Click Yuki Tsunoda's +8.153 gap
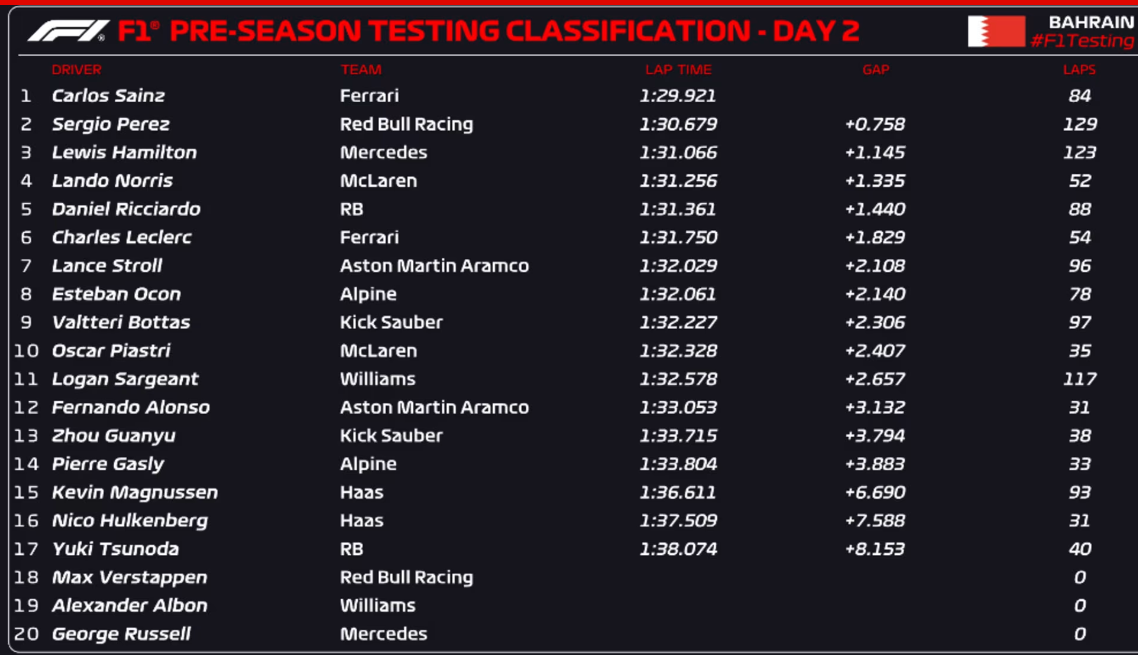1138x655 pixels. click(875, 549)
